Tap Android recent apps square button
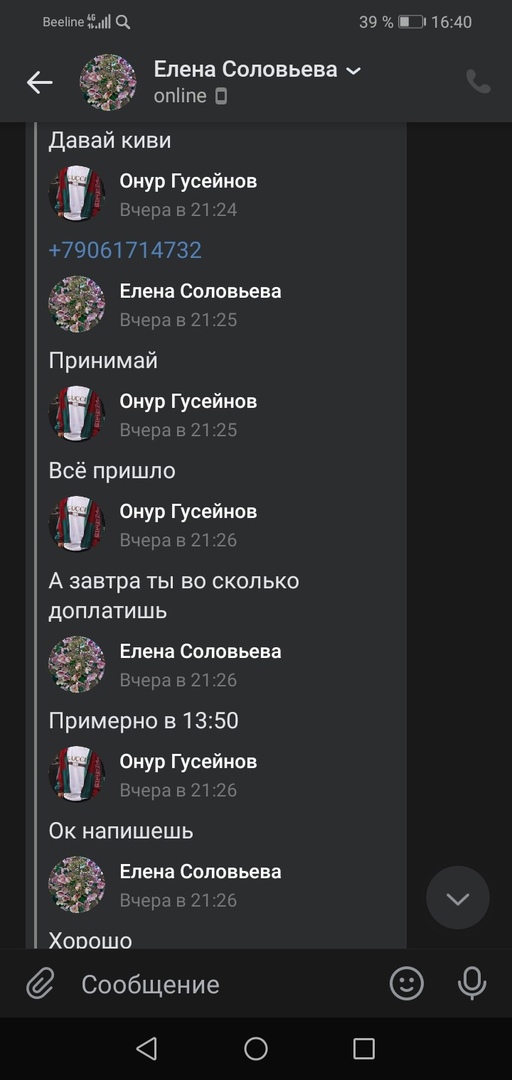Screen dimensions: 512x1080 click(x=364, y=1048)
